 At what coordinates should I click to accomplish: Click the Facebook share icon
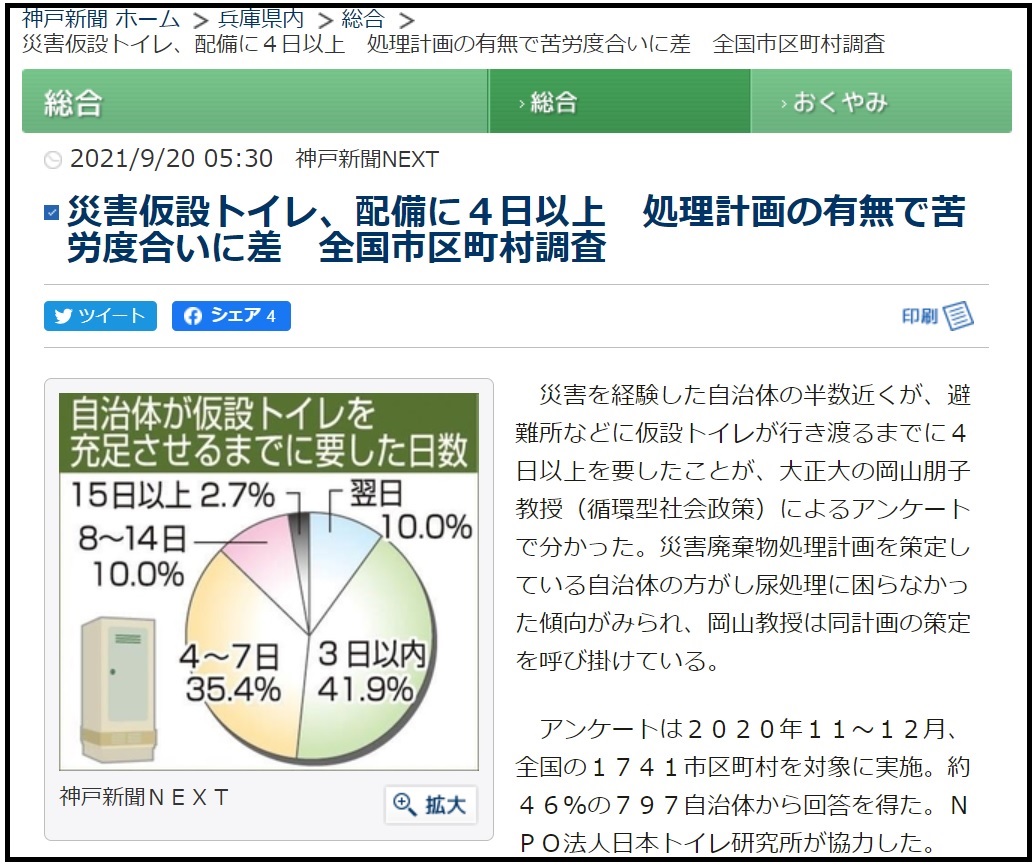click(x=192, y=316)
